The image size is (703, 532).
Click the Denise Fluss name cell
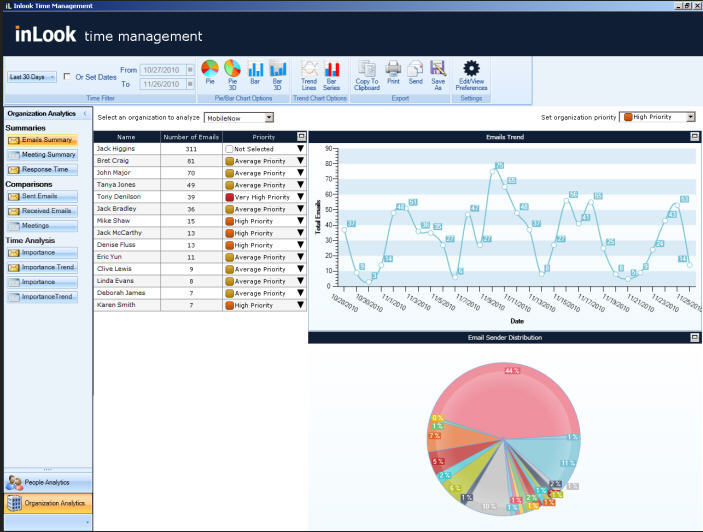tap(127, 245)
